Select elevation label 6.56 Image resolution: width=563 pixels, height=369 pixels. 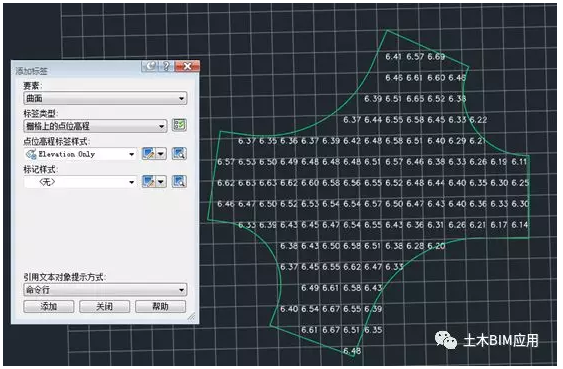352,183
